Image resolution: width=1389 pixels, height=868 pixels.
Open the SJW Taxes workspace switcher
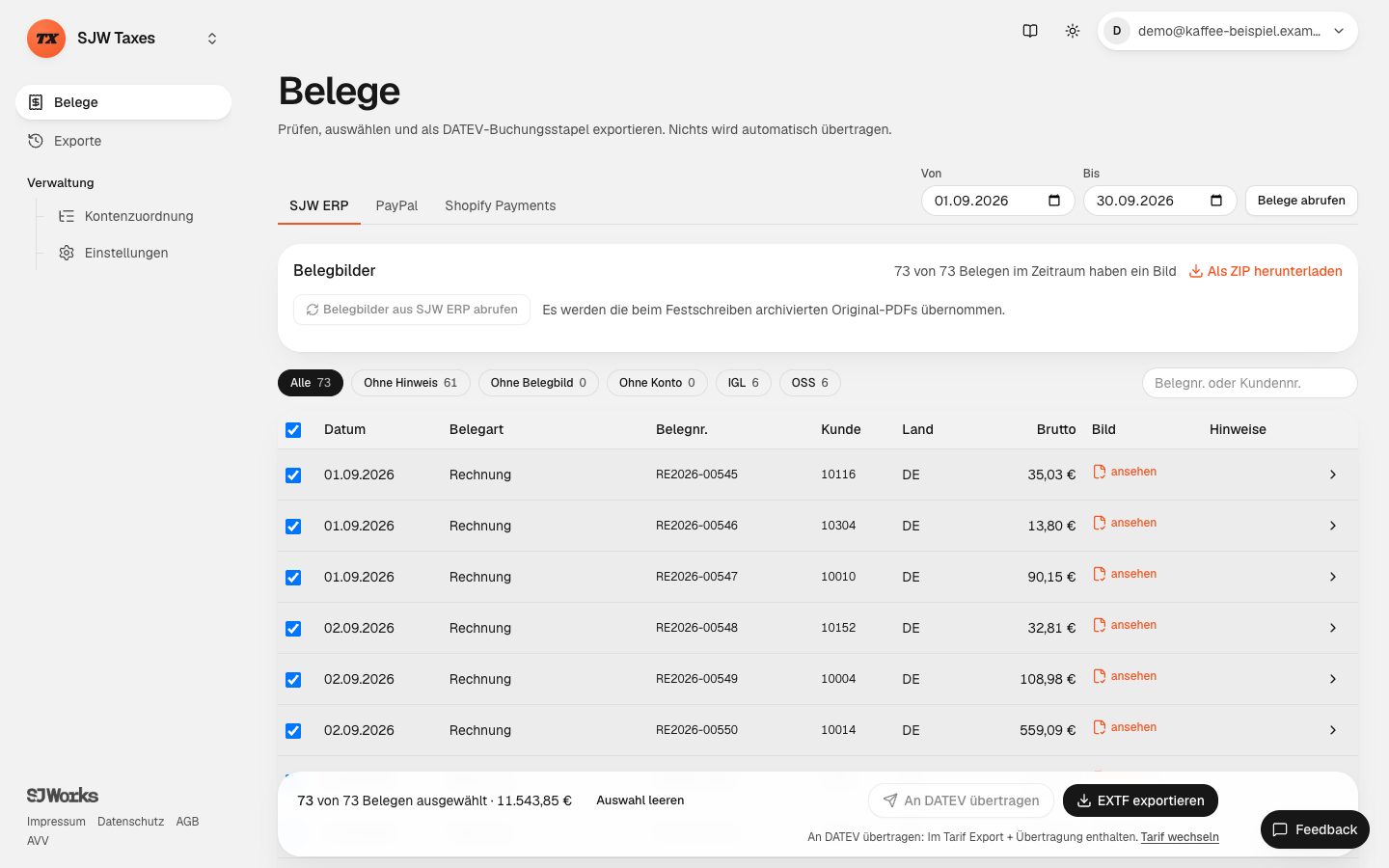click(x=212, y=39)
